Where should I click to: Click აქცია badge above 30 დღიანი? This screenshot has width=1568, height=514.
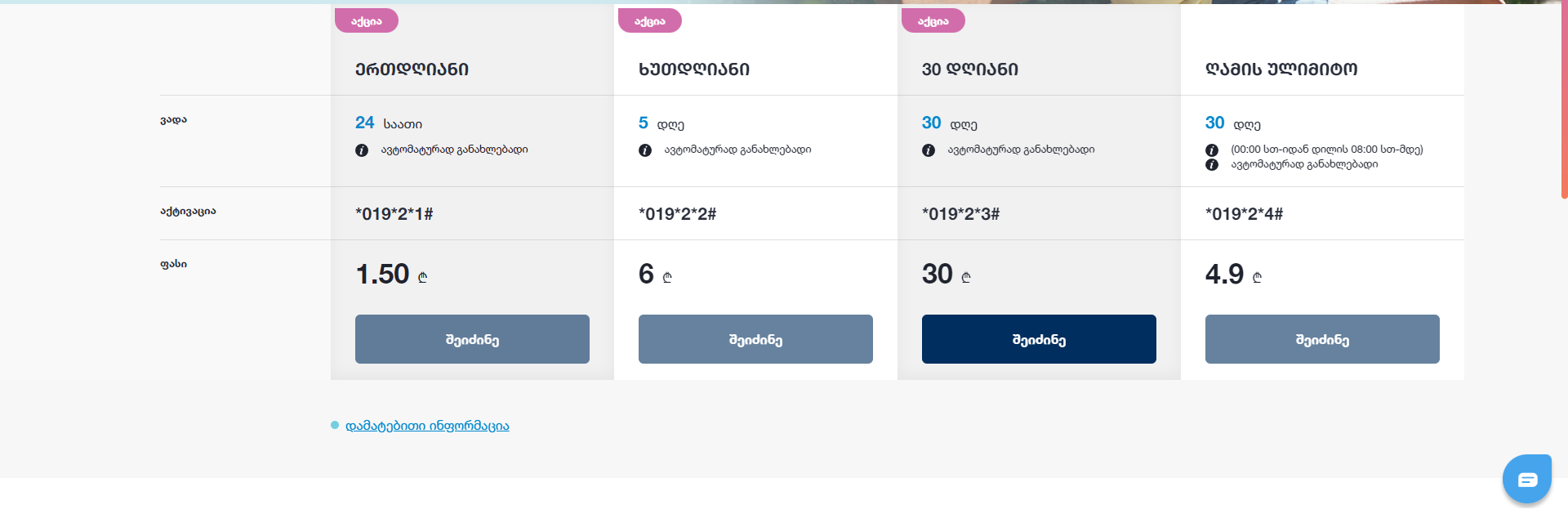933,20
